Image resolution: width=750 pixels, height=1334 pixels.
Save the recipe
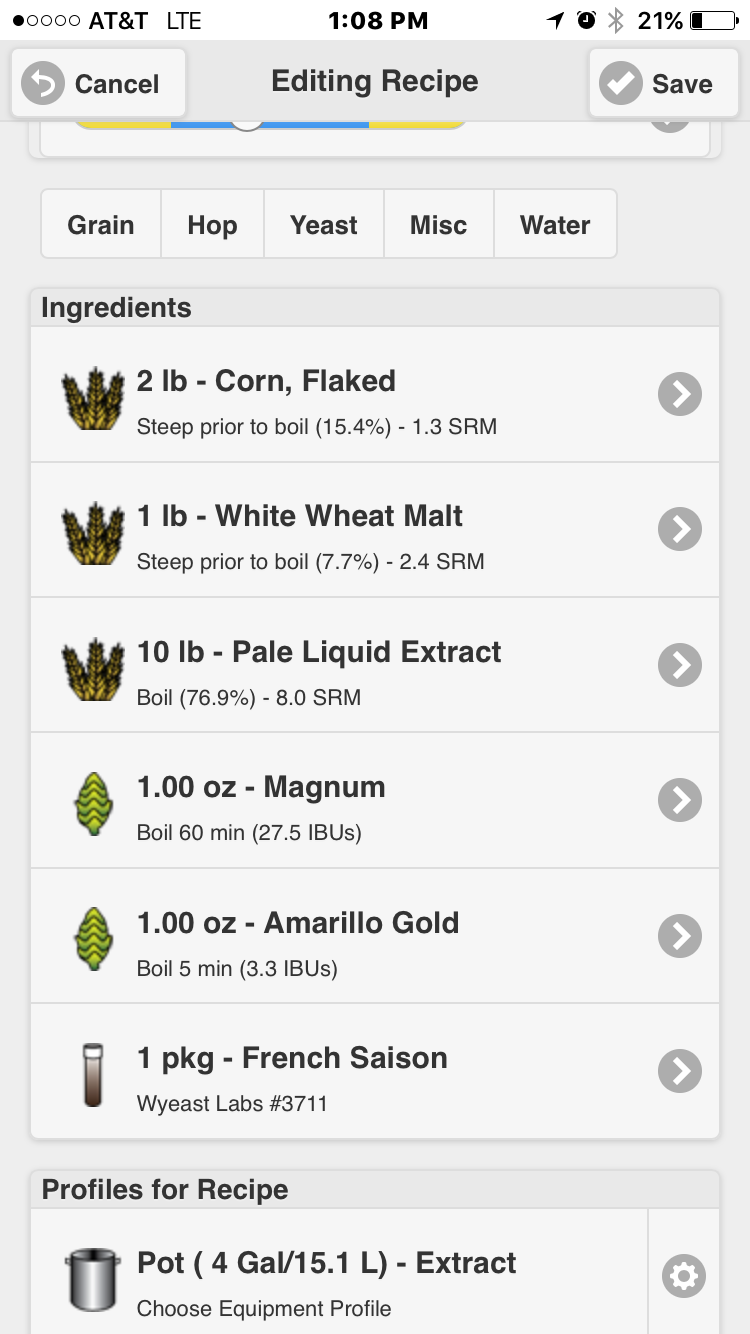[662, 83]
